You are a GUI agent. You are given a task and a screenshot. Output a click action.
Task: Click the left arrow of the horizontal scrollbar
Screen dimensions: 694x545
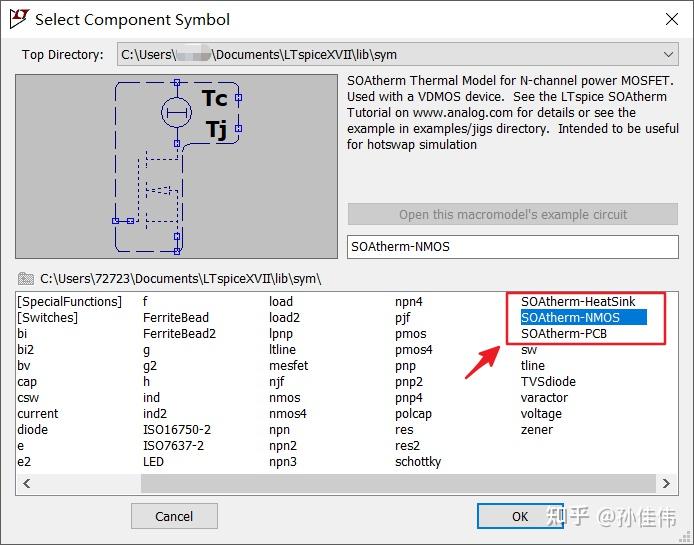[27, 483]
